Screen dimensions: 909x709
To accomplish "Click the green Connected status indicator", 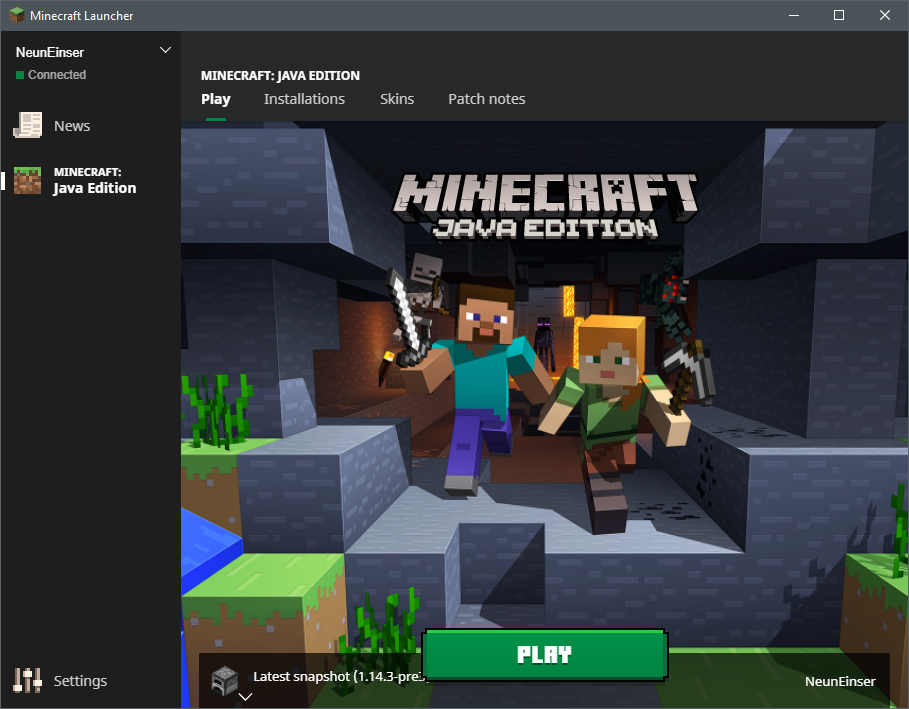I will point(20,75).
